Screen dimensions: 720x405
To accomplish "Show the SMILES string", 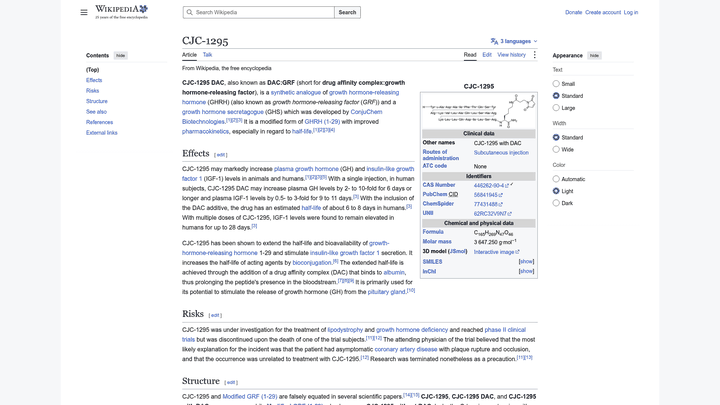I will click(x=526, y=261).
